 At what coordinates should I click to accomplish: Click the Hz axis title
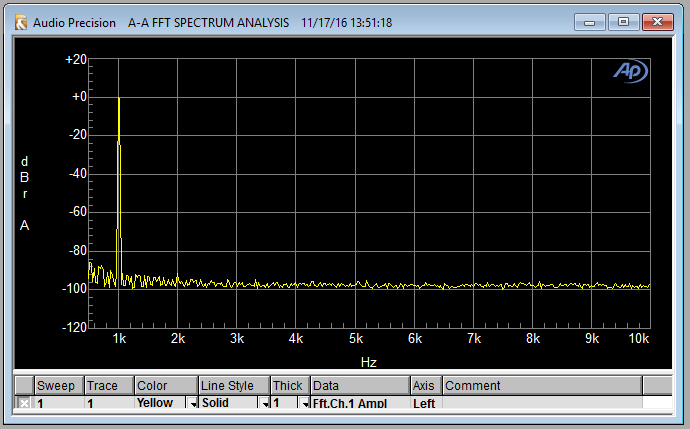coord(368,362)
